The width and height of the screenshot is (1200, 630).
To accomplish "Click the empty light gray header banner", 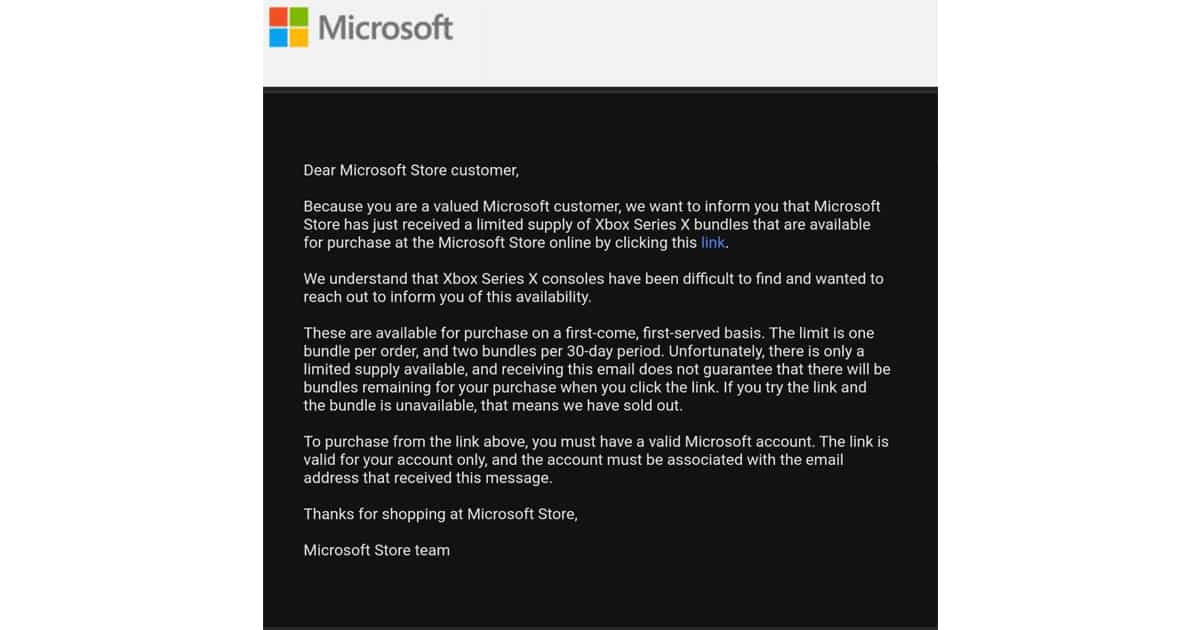I will click(x=700, y=45).
